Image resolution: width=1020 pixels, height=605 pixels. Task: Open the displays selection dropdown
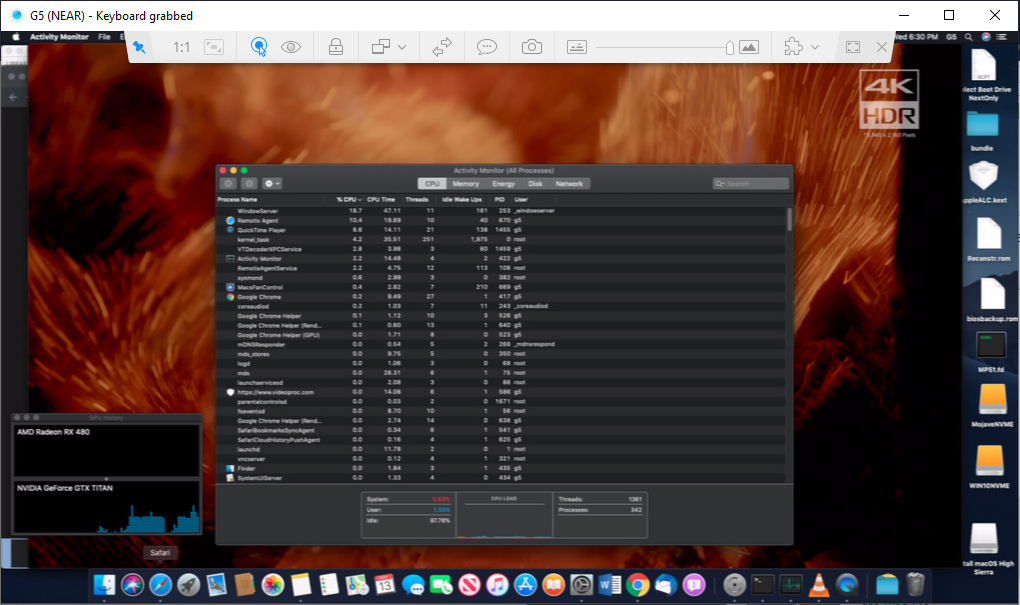(389, 47)
